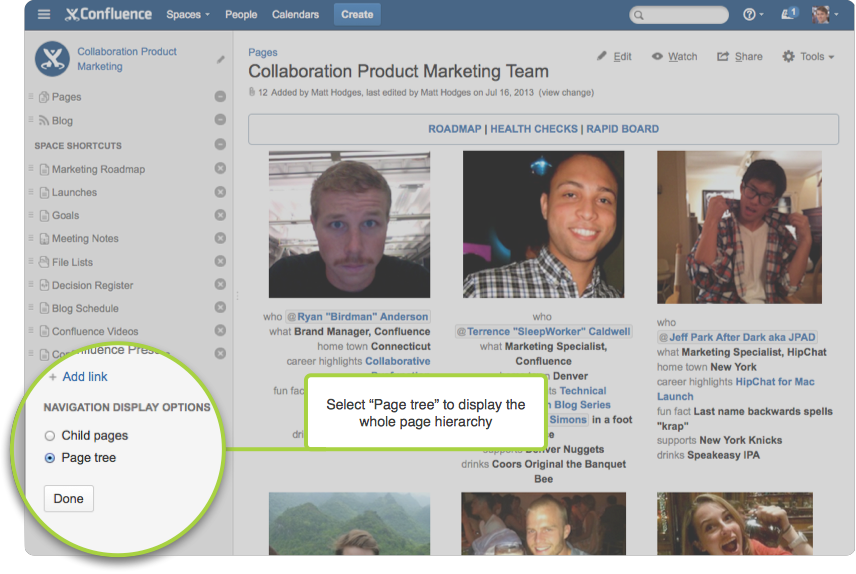Viewport: 856px width, 574px height.
Task: Hide the Blog sidebar section
Action: pyautogui.click(x=220, y=120)
